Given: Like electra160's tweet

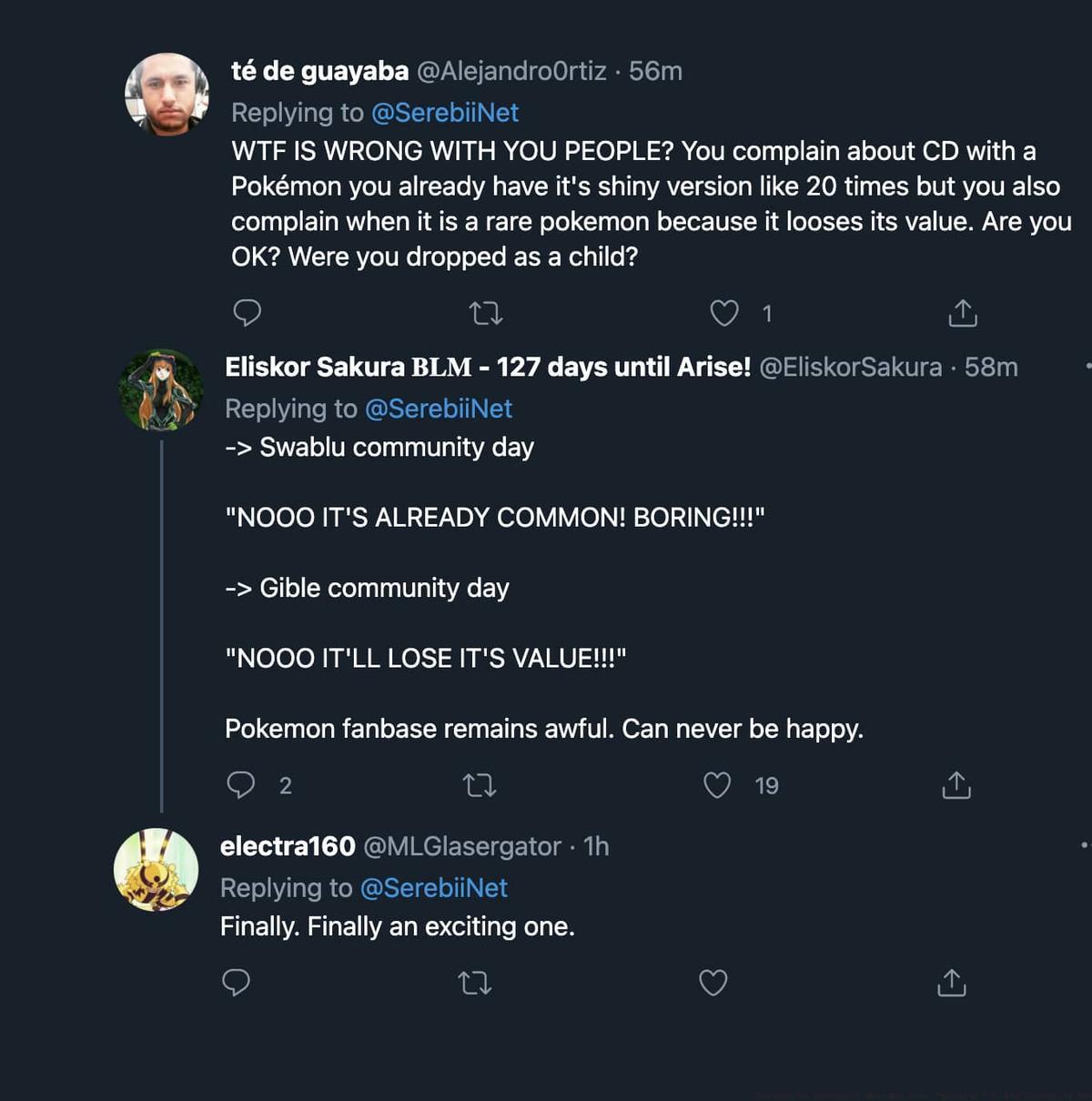Looking at the screenshot, I should coord(713,983).
